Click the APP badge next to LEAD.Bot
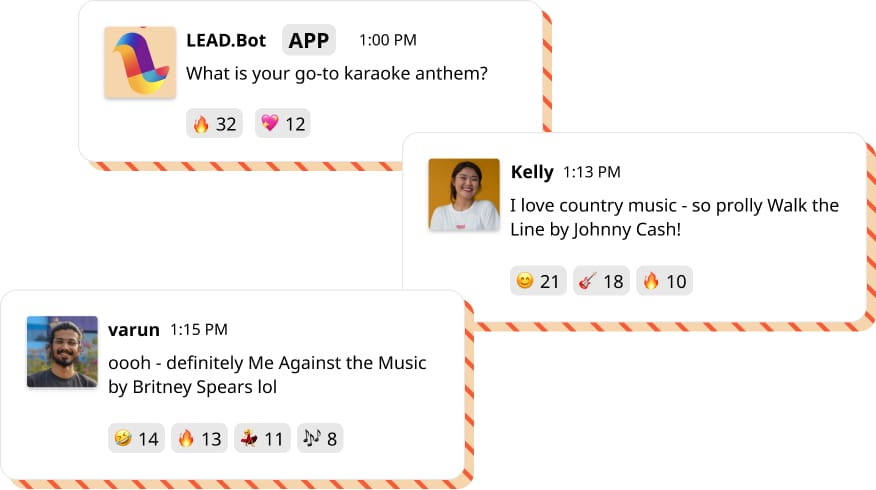Screen dimensions: 876x490 coord(309,41)
